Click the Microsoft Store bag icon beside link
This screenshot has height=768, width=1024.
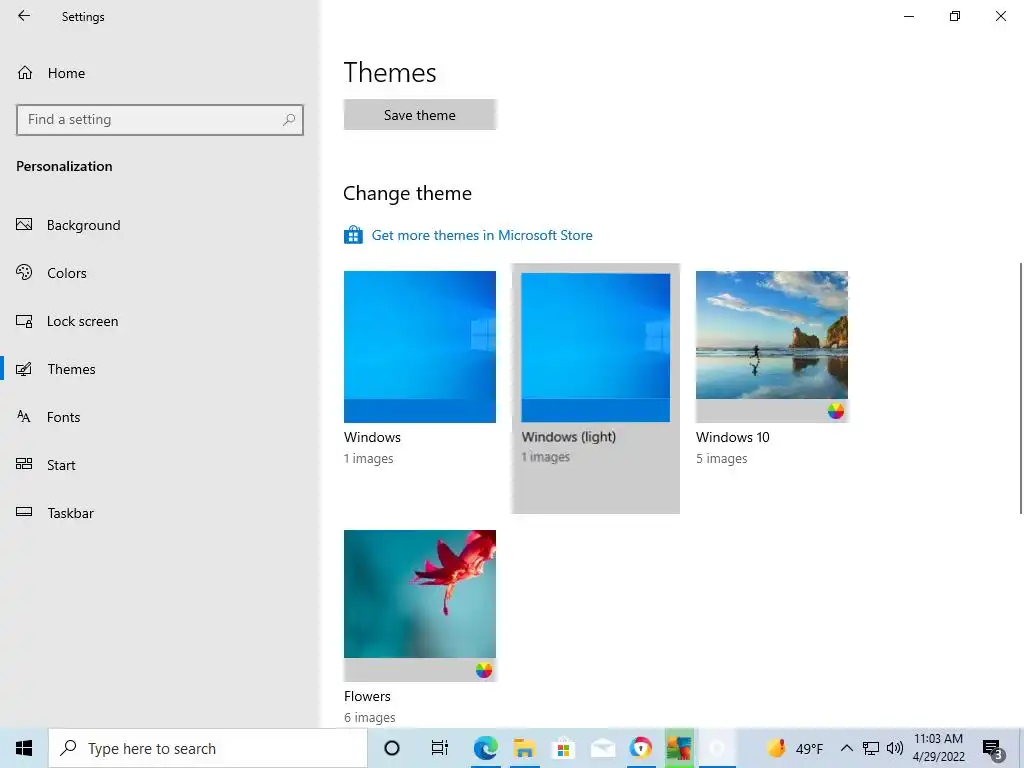tap(353, 235)
